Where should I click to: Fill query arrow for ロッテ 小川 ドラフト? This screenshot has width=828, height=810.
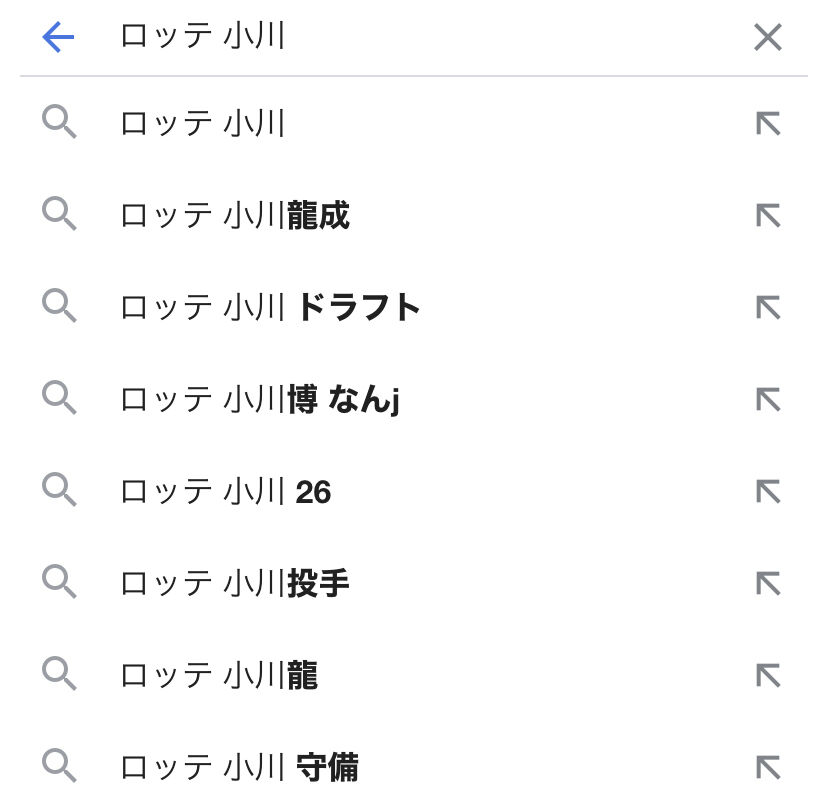[768, 307]
